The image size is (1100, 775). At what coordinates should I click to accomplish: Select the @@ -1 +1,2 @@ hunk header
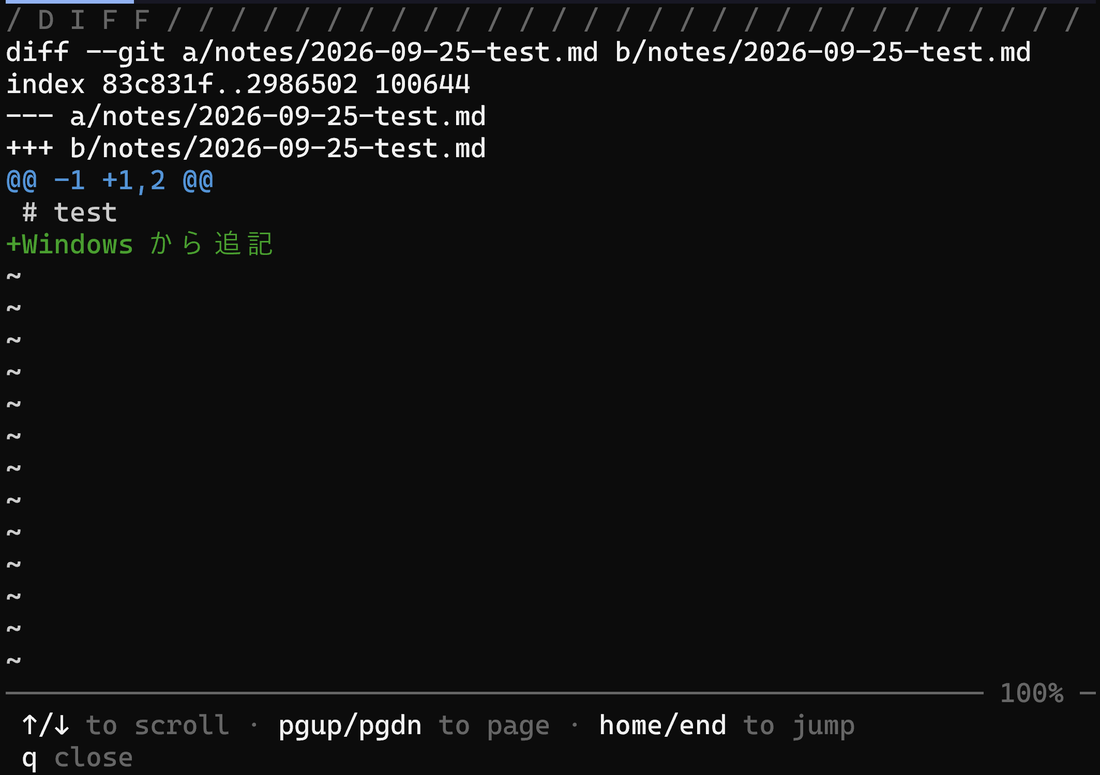pyautogui.click(x=109, y=181)
